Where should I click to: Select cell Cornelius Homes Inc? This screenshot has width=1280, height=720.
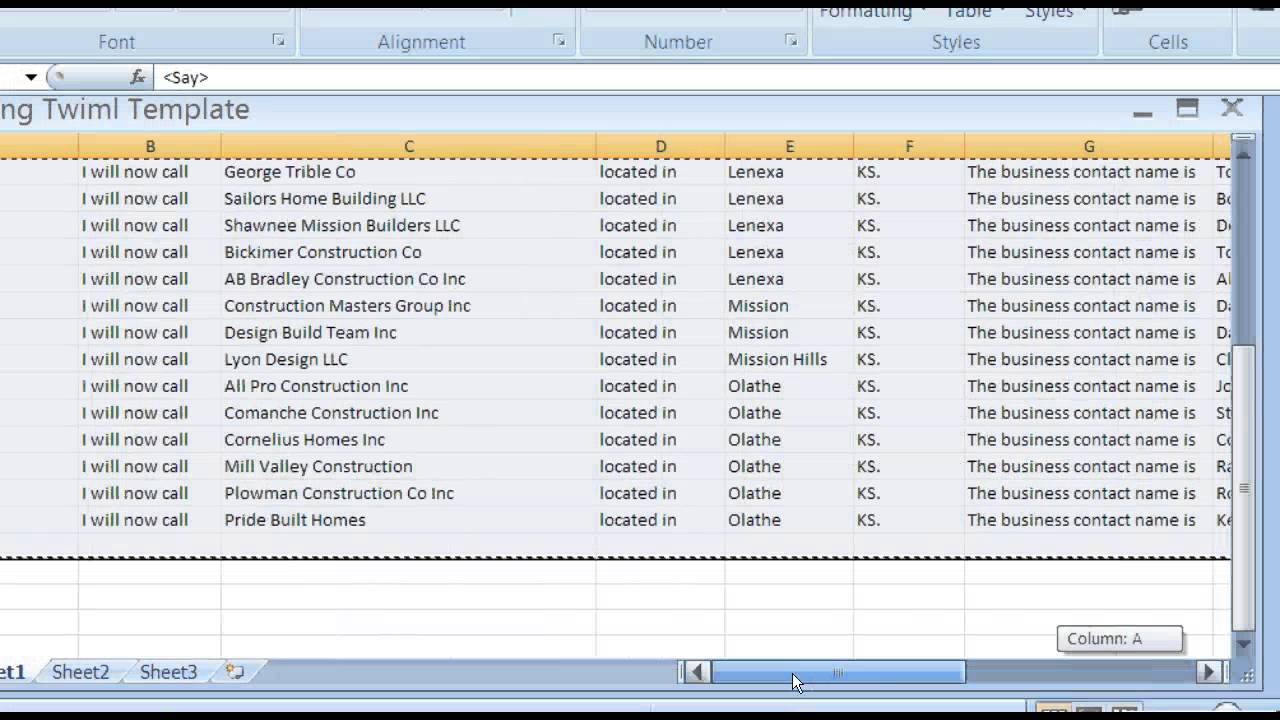click(x=409, y=440)
